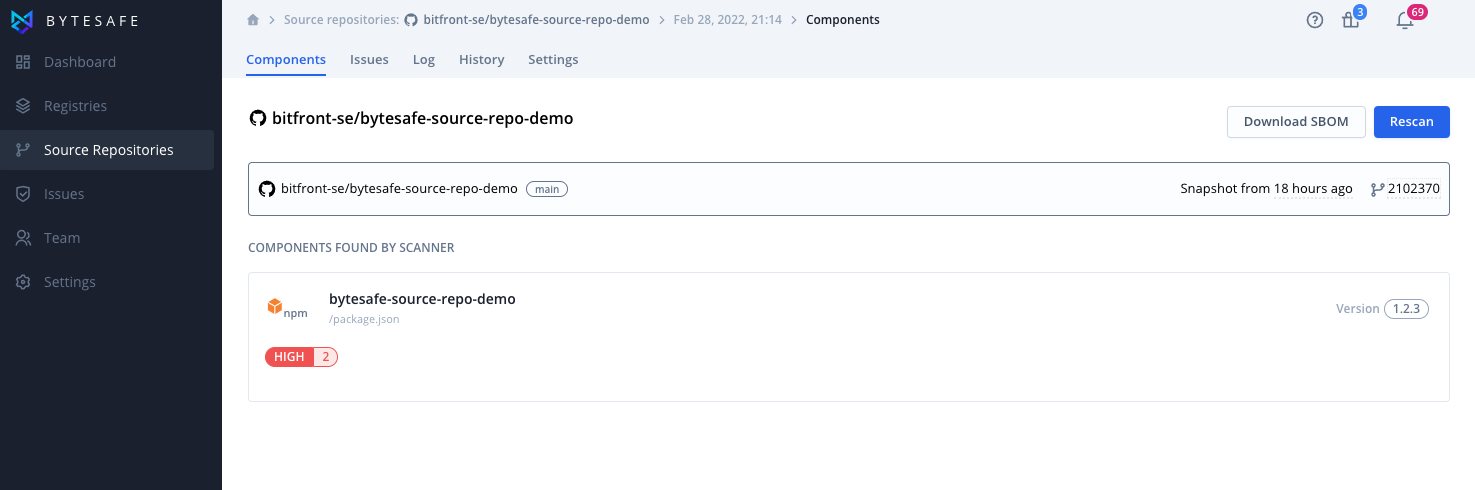The width and height of the screenshot is (1475, 490).
Task: Open the help question mark icon
Action: [x=1315, y=20]
